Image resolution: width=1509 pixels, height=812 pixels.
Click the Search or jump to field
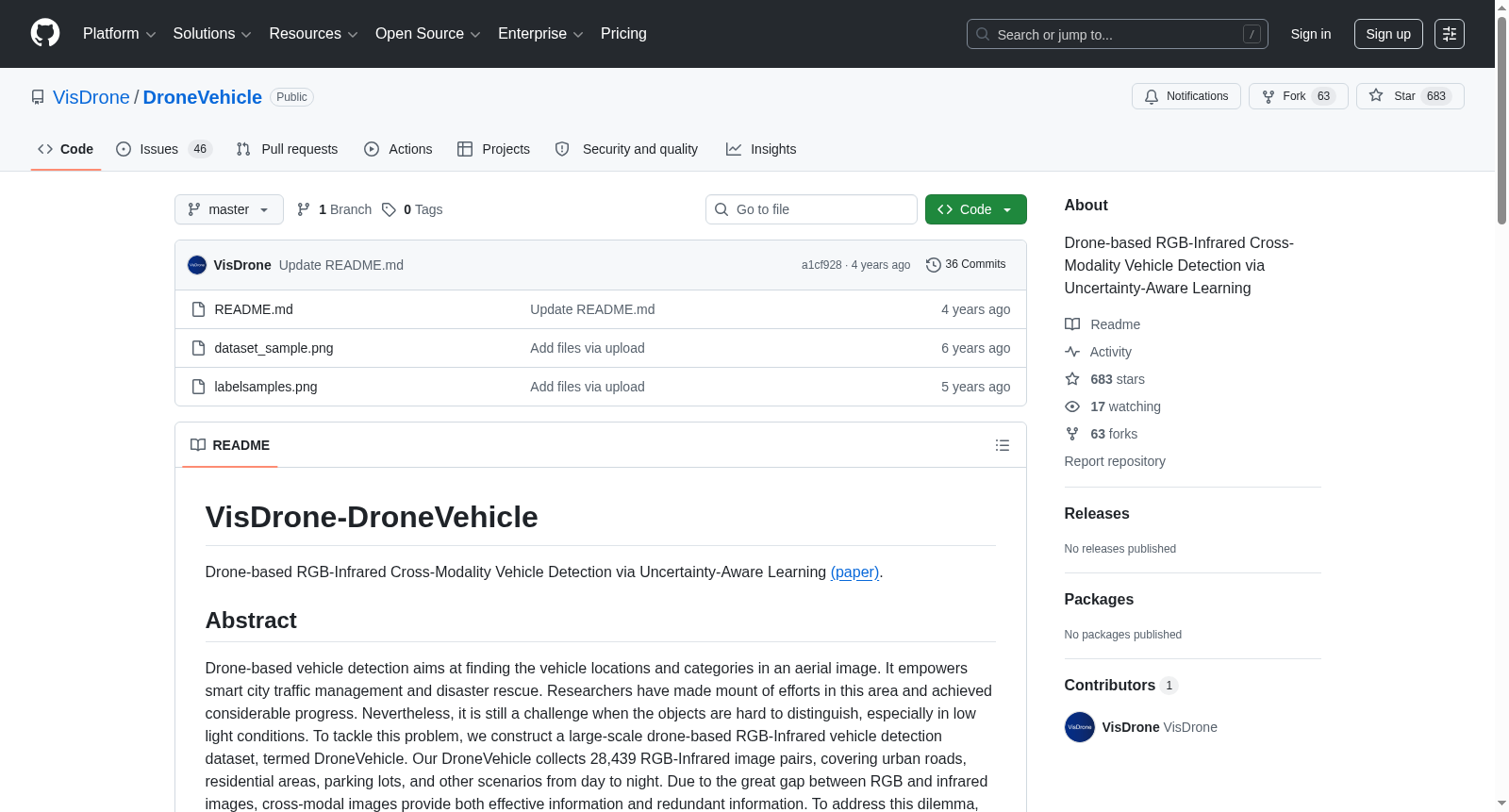pos(1118,34)
